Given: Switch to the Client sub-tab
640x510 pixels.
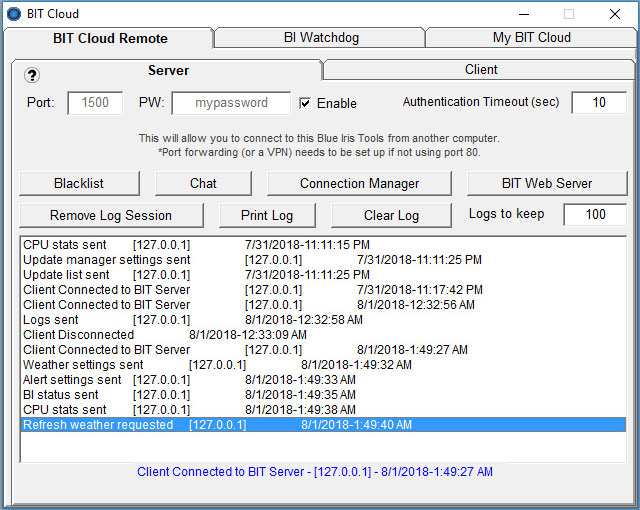Looking at the screenshot, I should 480,70.
